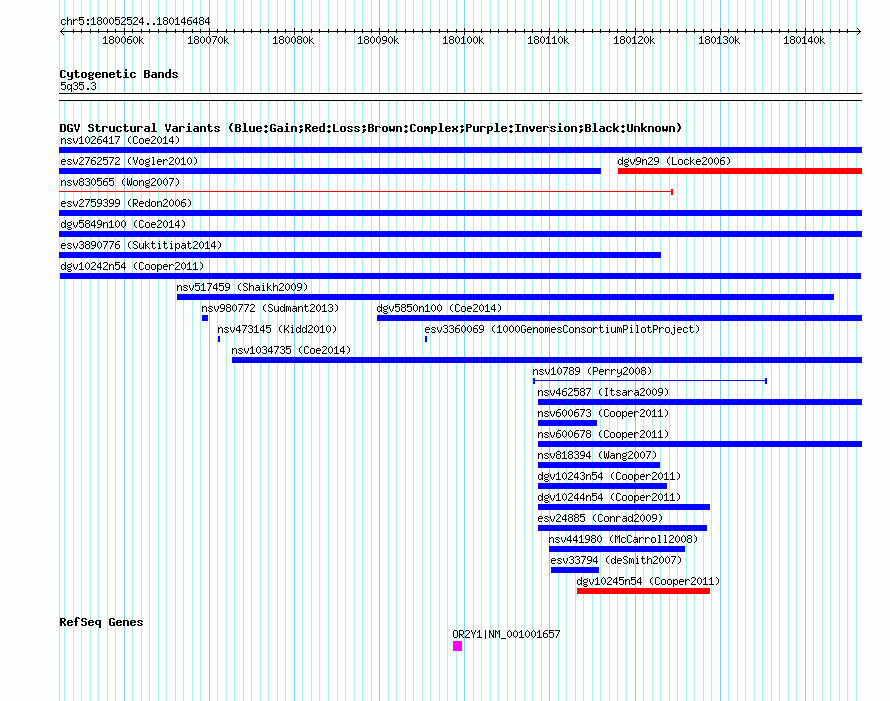Viewport: 890px width, 701px height.
Task: Open dgv10243n54 (Cooper2011) label
Action: pyautogui.click(x=609, y=476)
